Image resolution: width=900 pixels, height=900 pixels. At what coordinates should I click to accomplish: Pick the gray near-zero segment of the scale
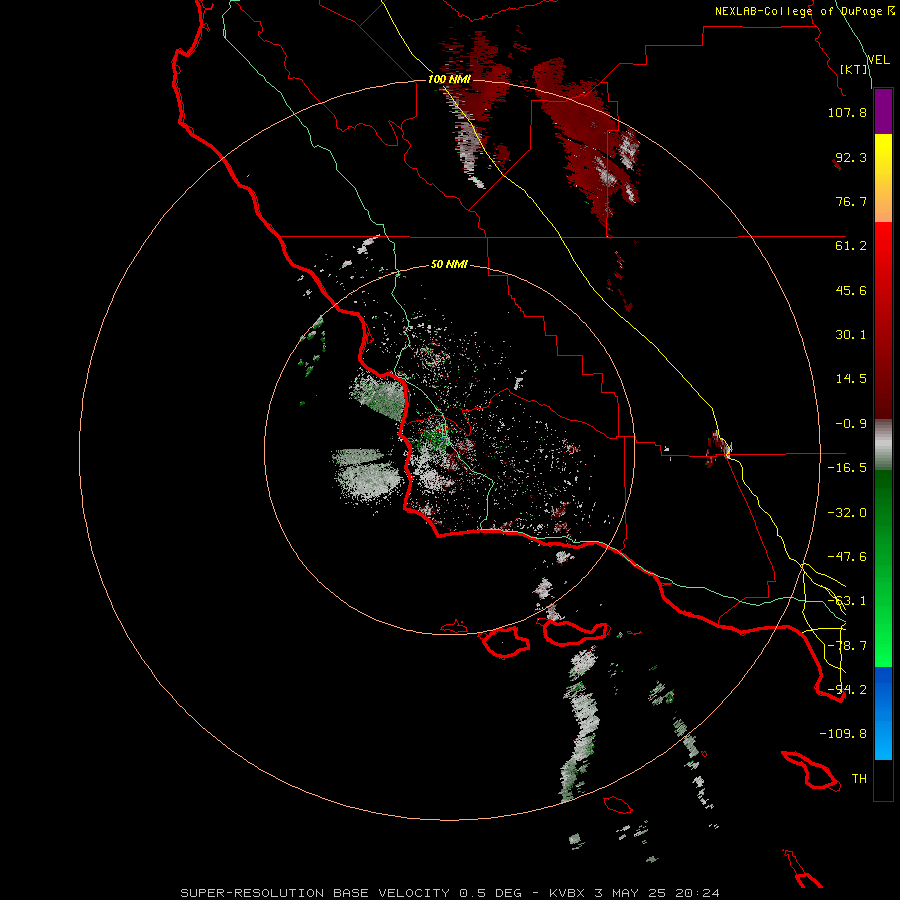click(x=883, y=445)
